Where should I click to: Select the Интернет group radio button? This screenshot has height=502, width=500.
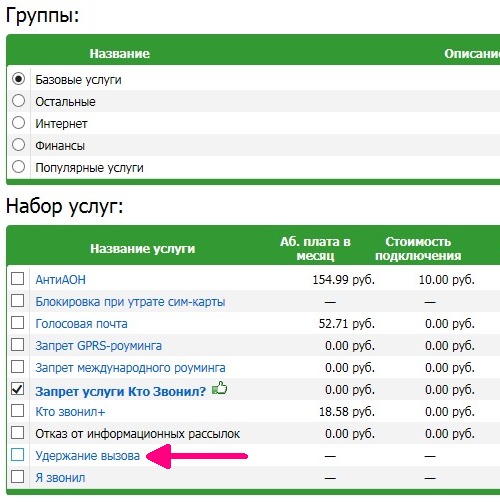pyautogui.click(x=18, y=123)
